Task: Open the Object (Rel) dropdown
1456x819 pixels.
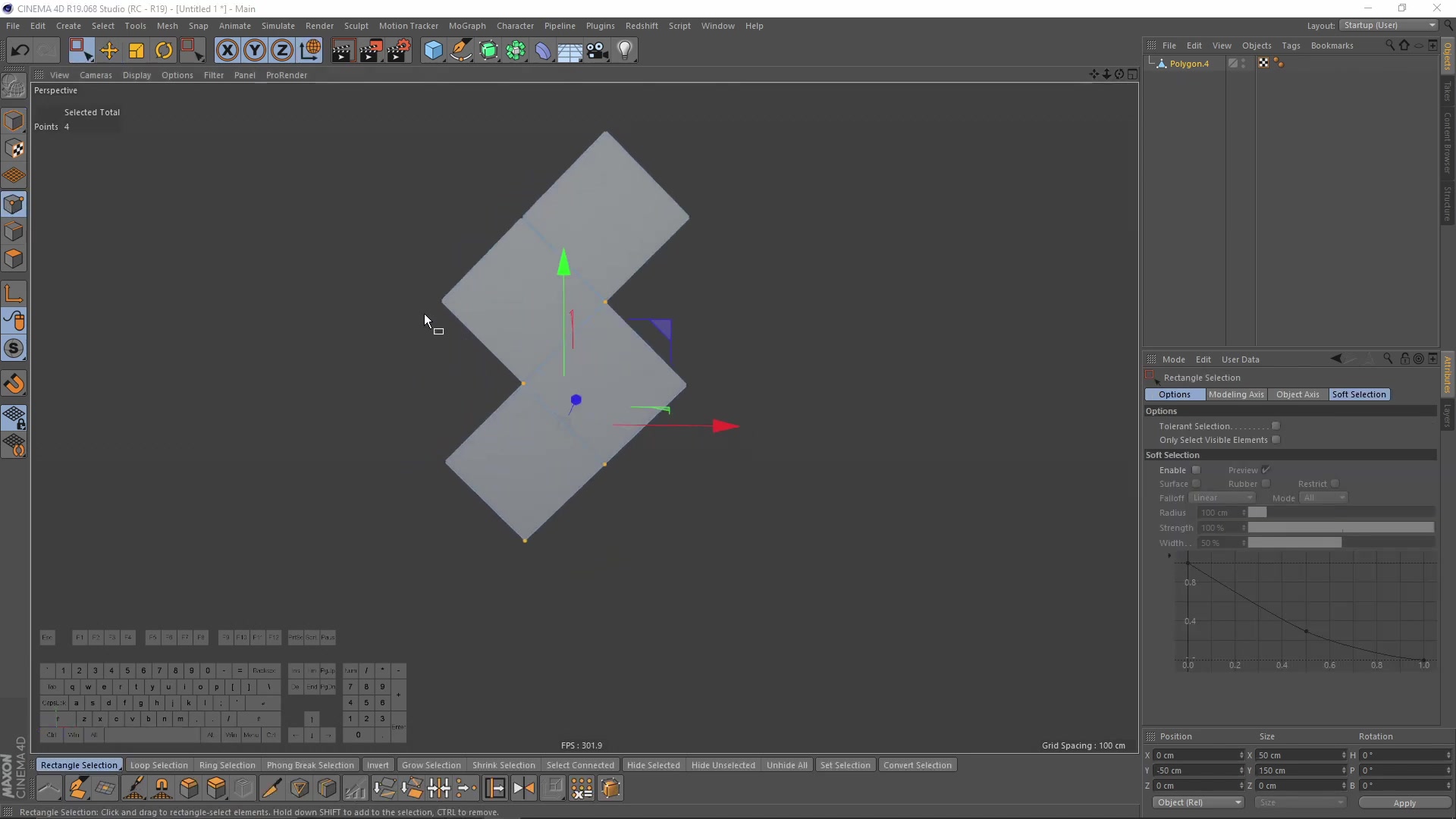Action: tap(1198, 802)
